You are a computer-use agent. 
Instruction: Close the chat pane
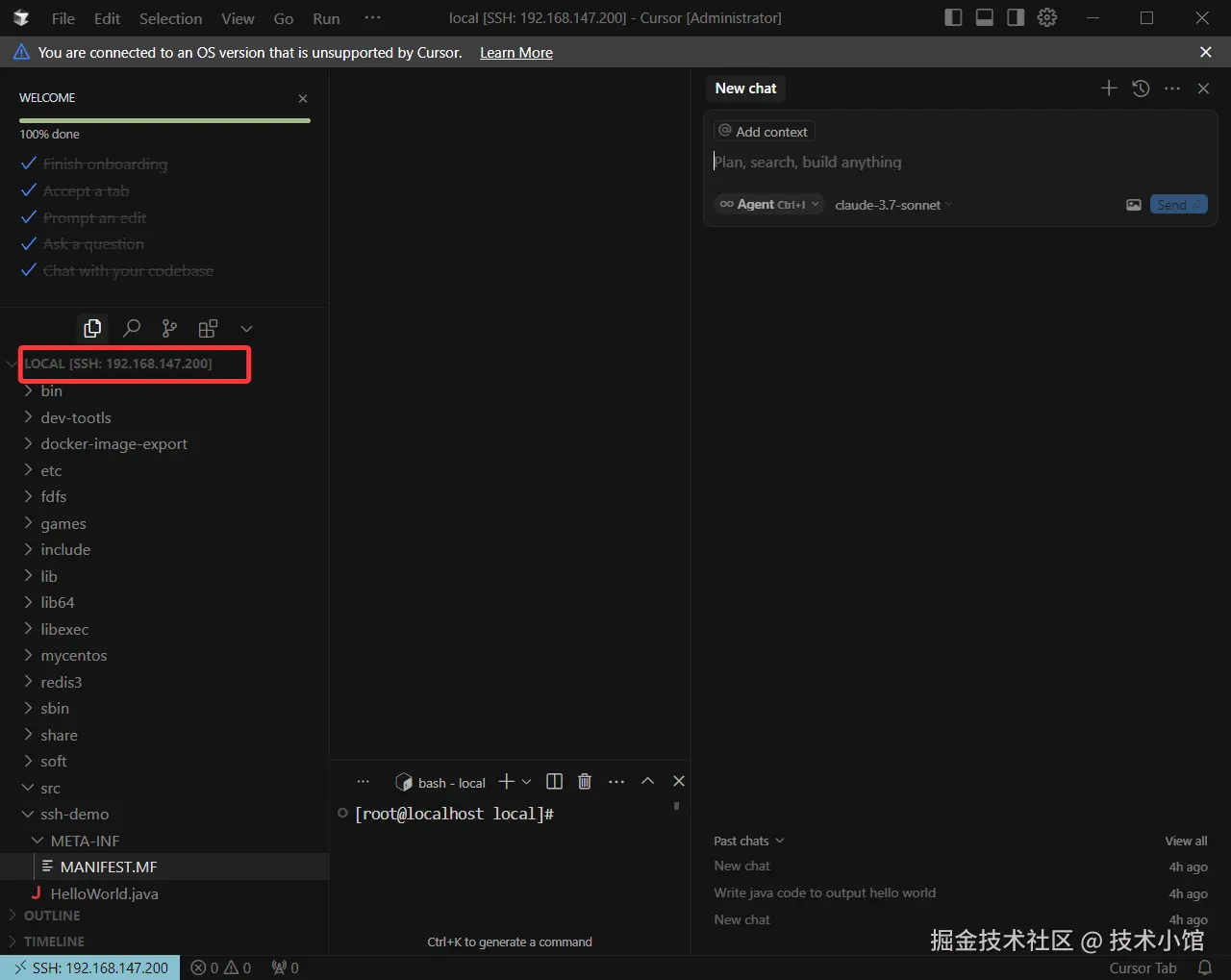point(1203,88)
